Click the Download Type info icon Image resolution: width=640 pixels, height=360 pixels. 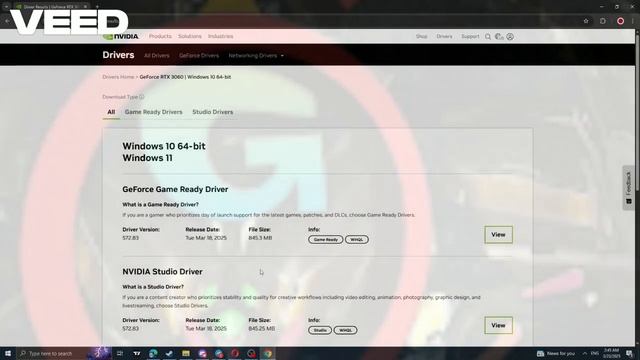coord(142,97)
